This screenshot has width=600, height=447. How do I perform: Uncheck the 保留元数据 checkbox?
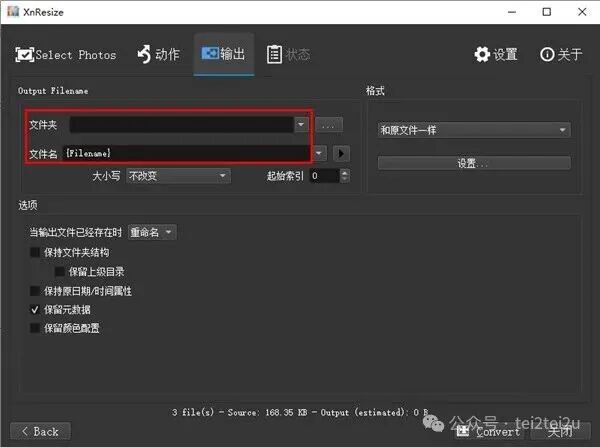pyautogui.click(x=35, y=309)
